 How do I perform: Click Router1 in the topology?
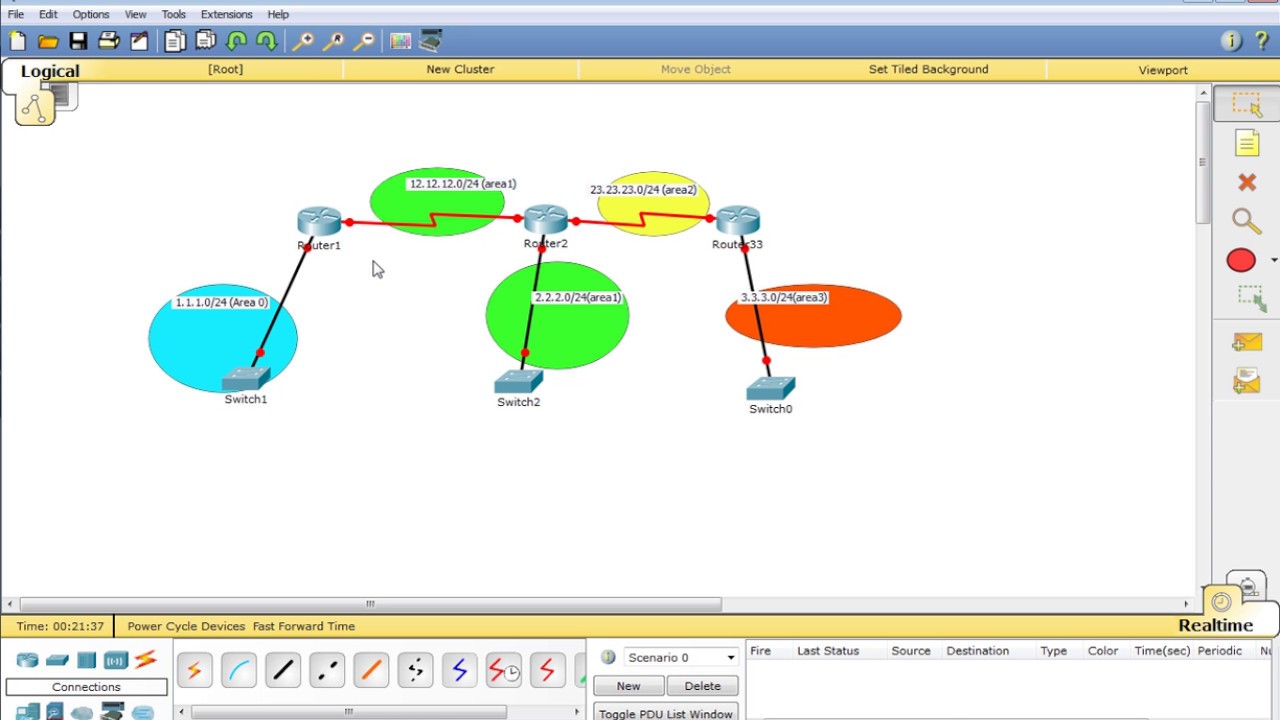coord(319,222)
